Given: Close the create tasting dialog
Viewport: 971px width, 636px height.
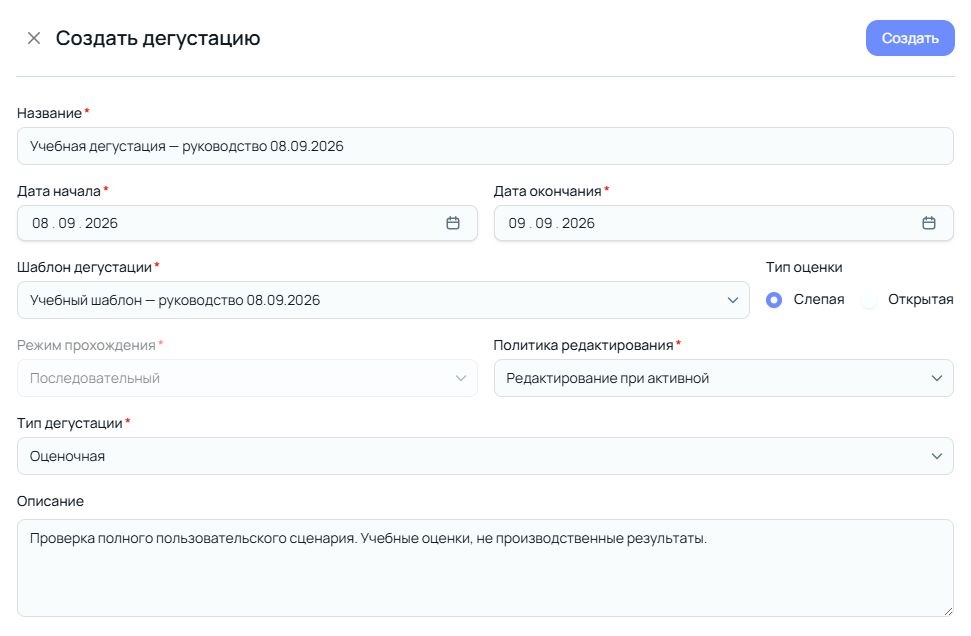Looking at the screenshot, I should coord(34,38).
